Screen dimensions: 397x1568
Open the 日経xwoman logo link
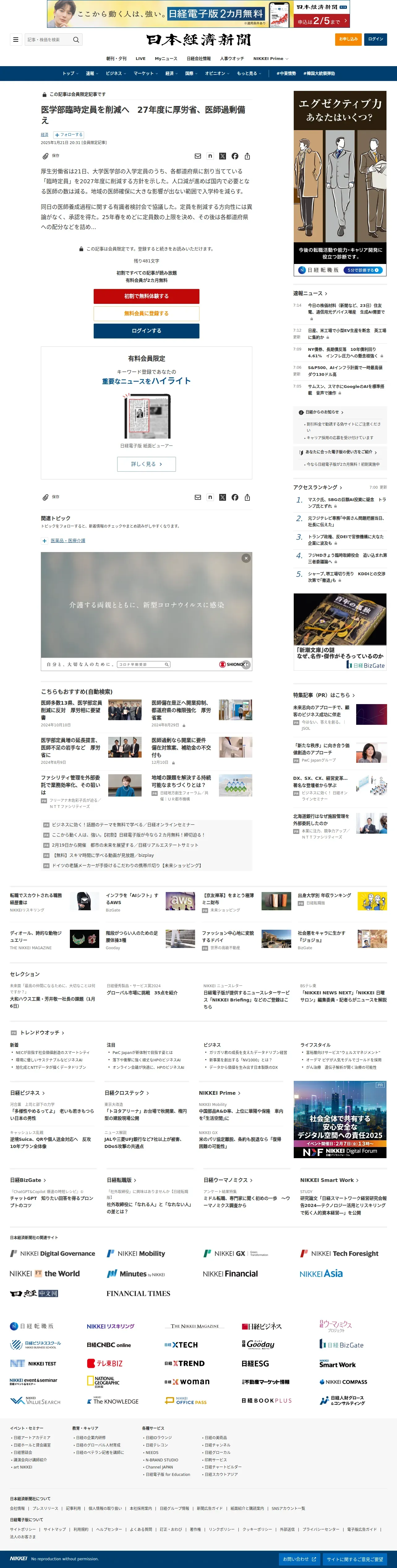click(x=187, y=1381)
